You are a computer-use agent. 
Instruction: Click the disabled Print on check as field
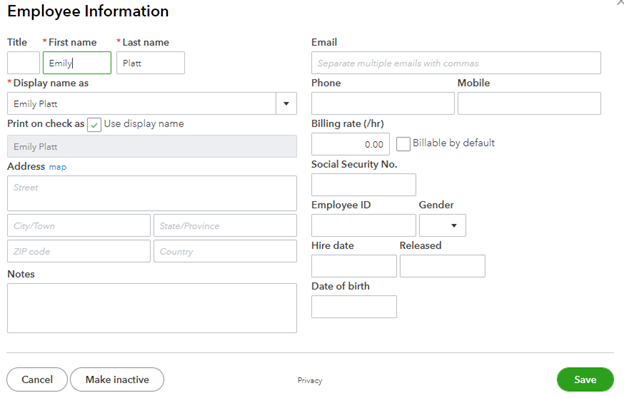[152, 146]
